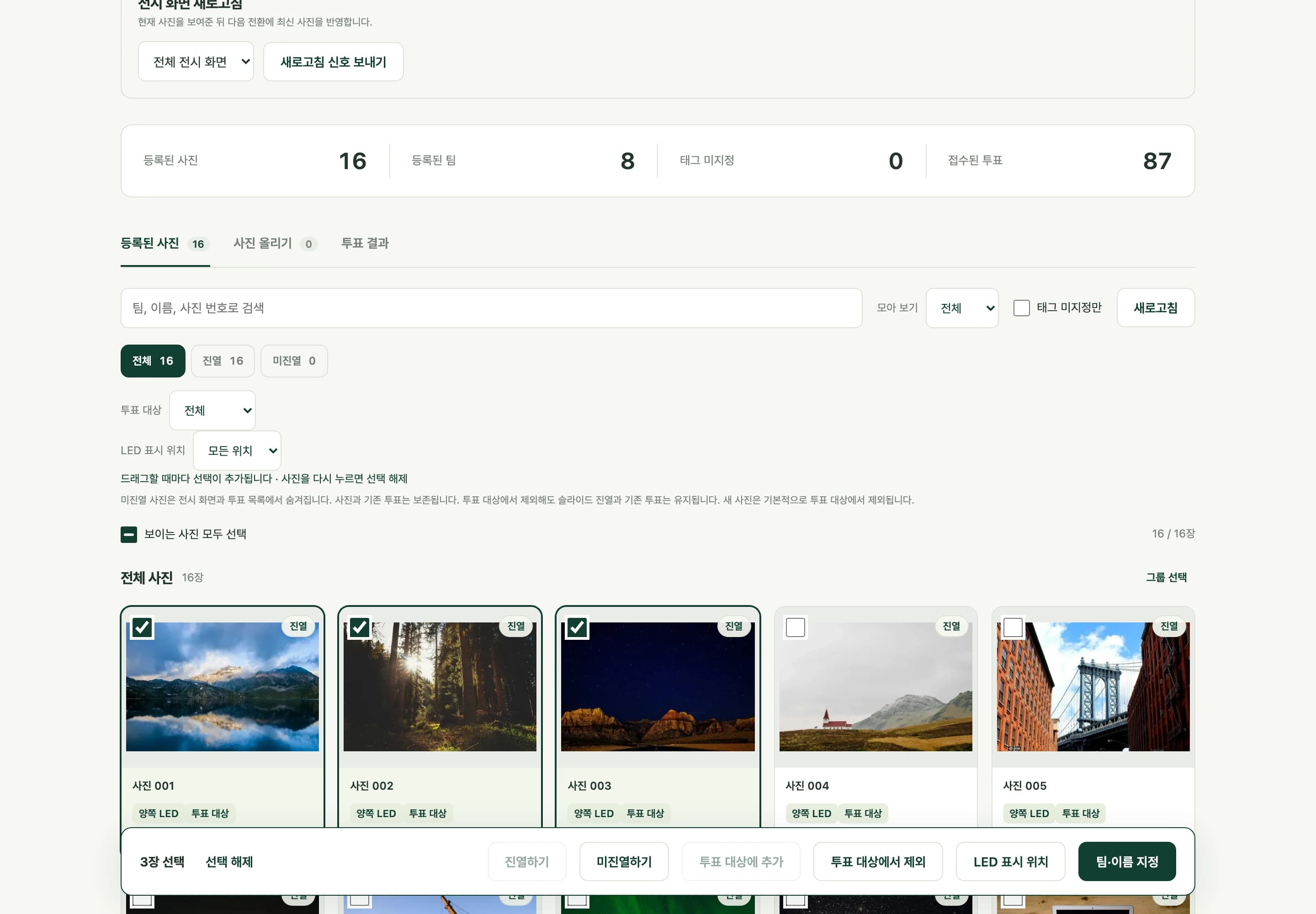This screenshot has height=914, width=1316.
Task: Open the 전체 전시 화면 dropdown
Action: coord(196,61)
